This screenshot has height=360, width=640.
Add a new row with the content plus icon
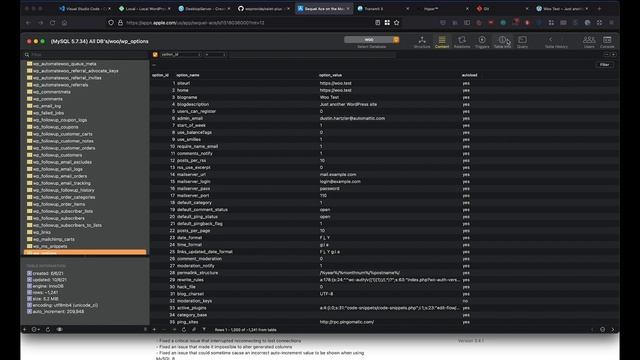point(154,329)
